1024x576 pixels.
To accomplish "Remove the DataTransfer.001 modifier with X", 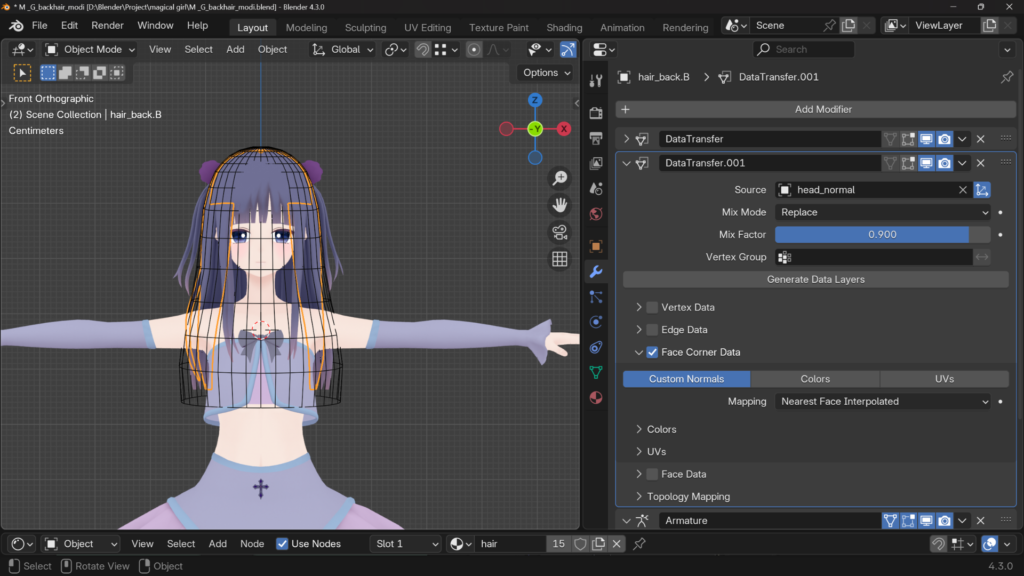I will (981, 163).
